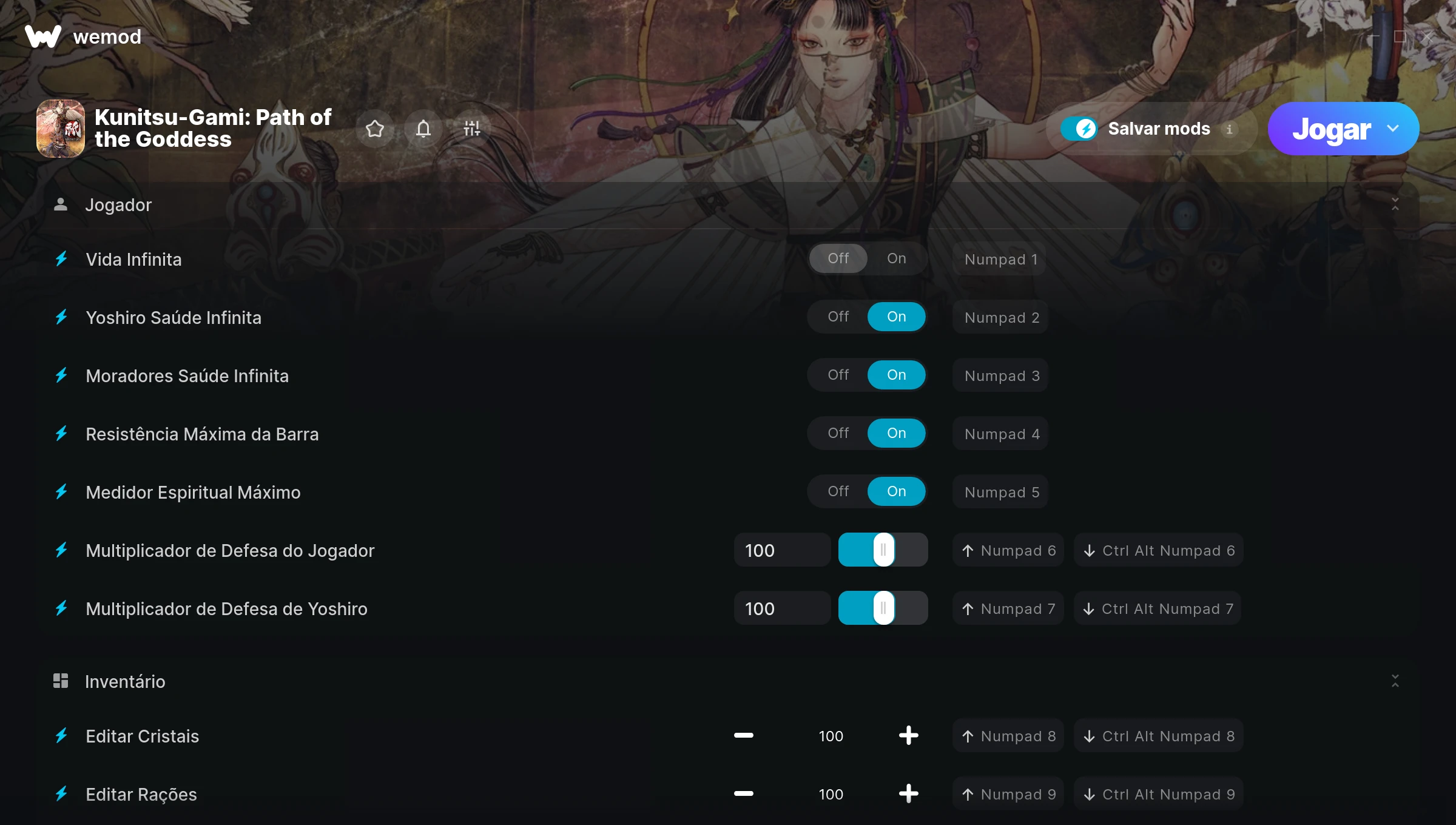Turn Off Medidor Espiritual Máximo
Image resolution: width=1456 pixels, height=825 pixels.
838,491
